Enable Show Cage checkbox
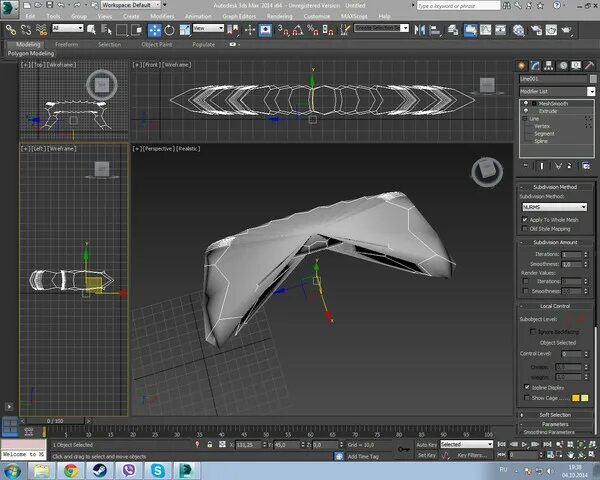This screenshot has width=600, height=480. click(x=527, y=398)
